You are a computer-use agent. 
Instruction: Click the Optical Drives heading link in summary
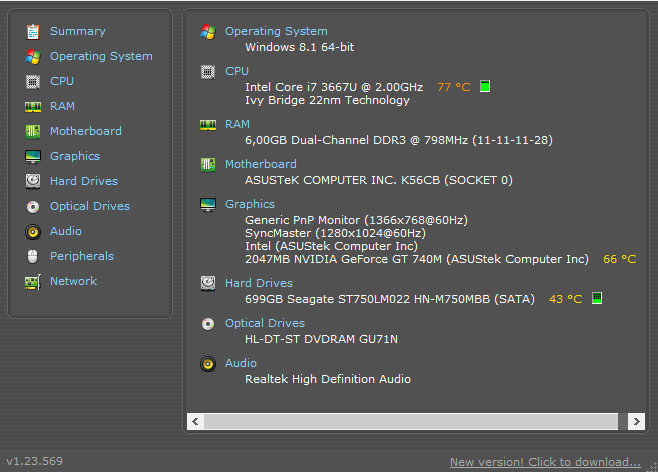(265, 323)
